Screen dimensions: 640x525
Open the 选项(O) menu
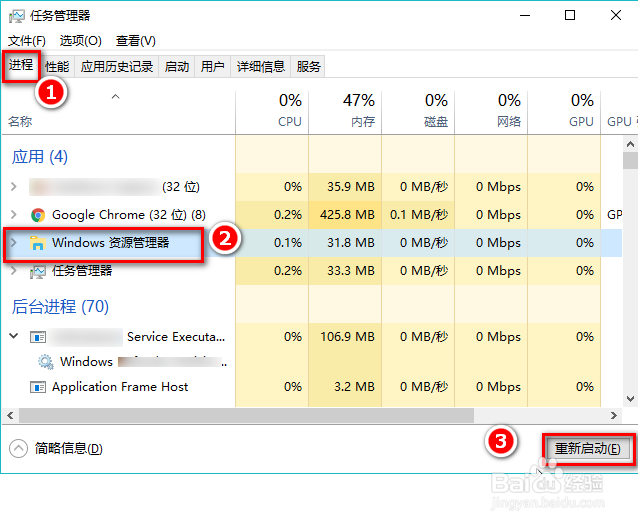point(80,41)
